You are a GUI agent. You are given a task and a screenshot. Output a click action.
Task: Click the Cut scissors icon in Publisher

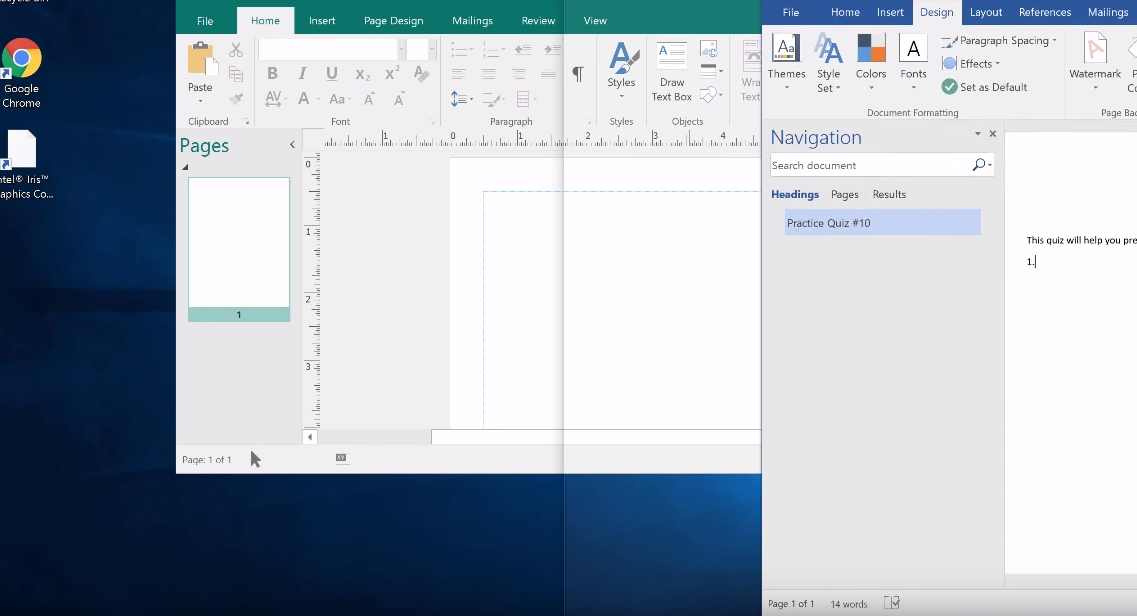click(236, 50)
